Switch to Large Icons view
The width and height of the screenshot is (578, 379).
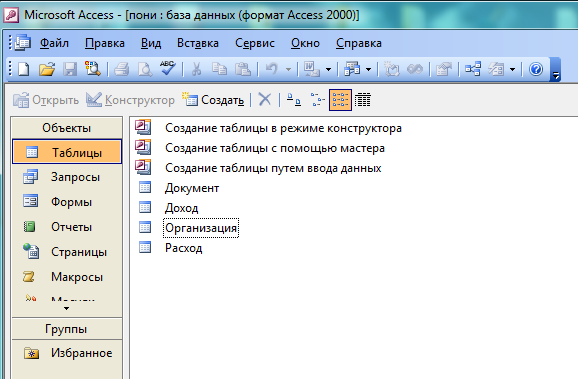point(294,100)
